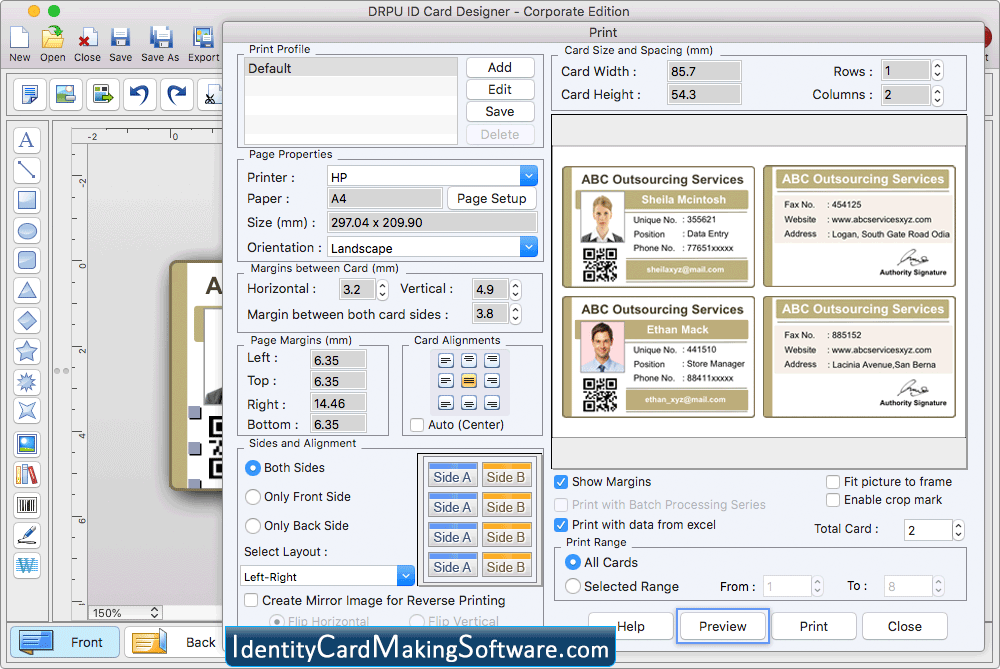Viewport: 1000px width, 669px height.
Task: Choose bottom-right card alignment icon
Action: 492,403
